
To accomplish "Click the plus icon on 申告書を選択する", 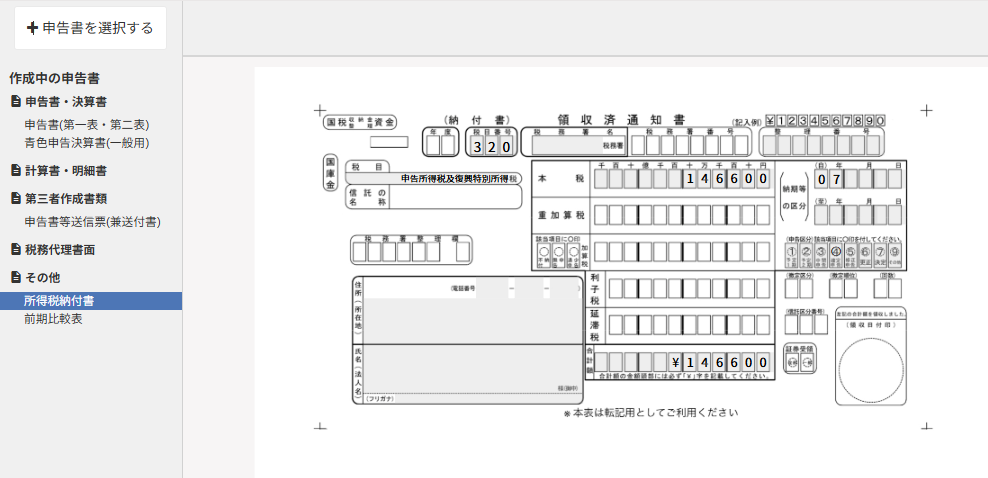I will [x=32, y=28].
